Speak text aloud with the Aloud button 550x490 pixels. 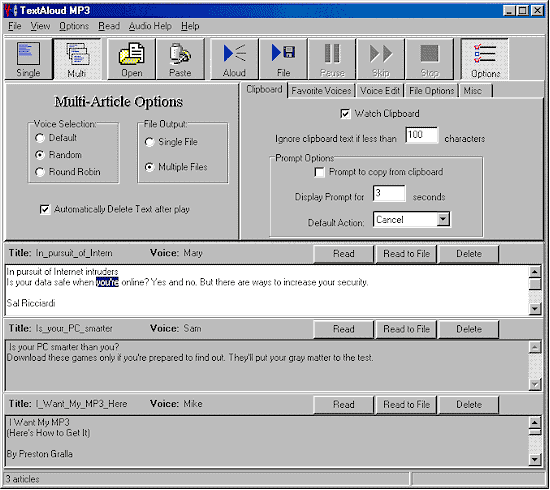tap(234, 59)
